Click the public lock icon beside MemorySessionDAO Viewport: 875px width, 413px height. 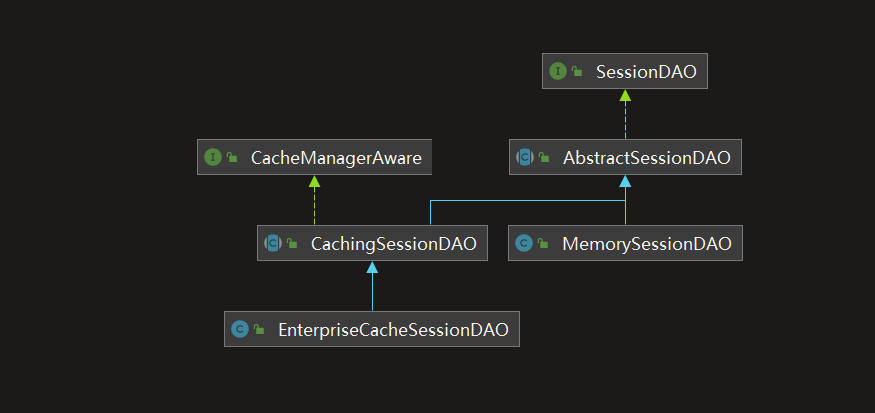[543, 243]
